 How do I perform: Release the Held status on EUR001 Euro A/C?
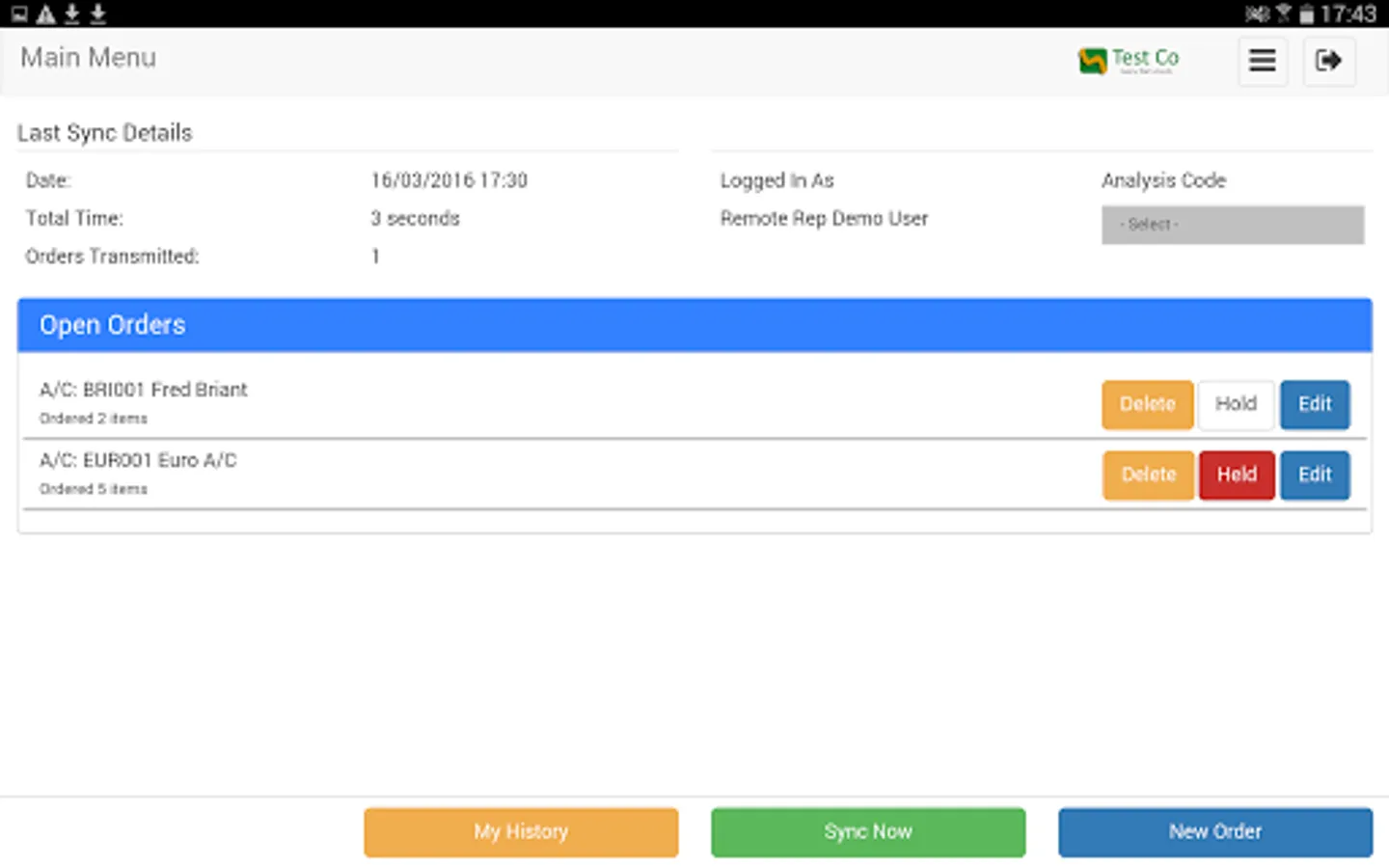tap(1237, 475)
